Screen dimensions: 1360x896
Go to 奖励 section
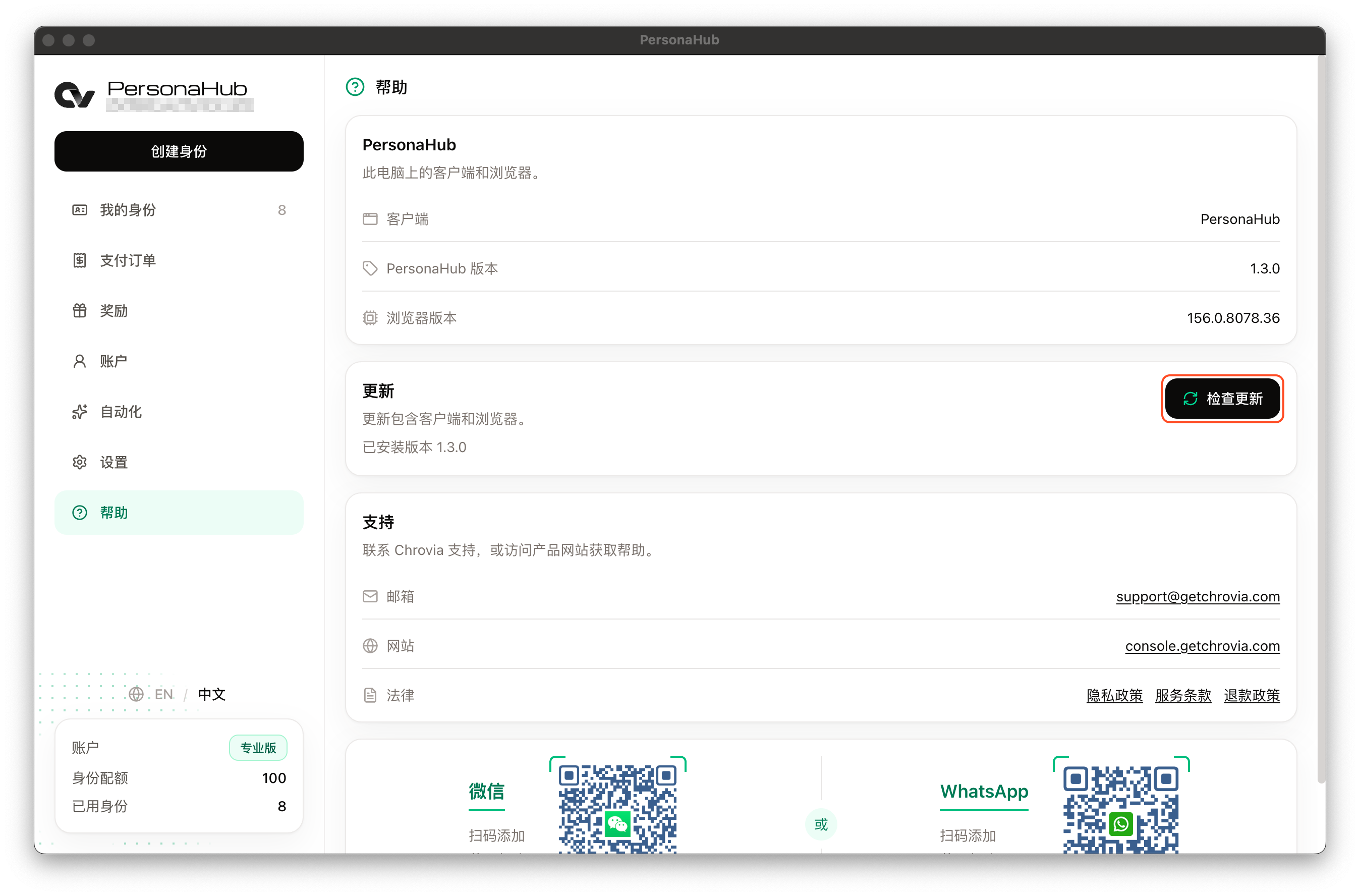[179, 311]
